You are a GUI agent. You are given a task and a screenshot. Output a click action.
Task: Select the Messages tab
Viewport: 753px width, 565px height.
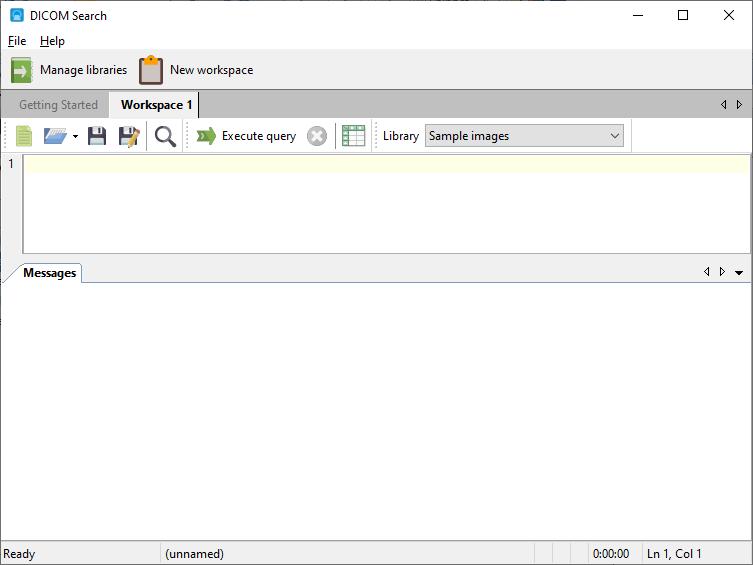50,273
